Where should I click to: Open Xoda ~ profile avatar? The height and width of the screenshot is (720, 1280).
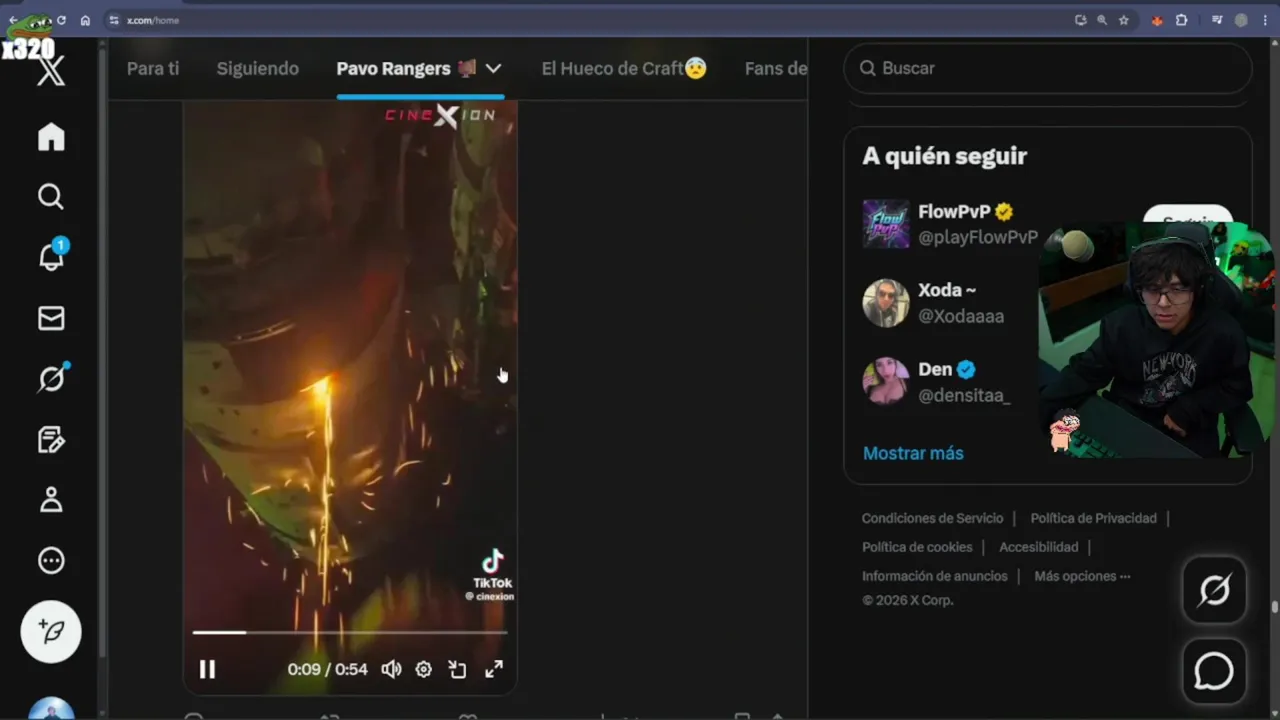pyautogui.click(x=886, y=303)
